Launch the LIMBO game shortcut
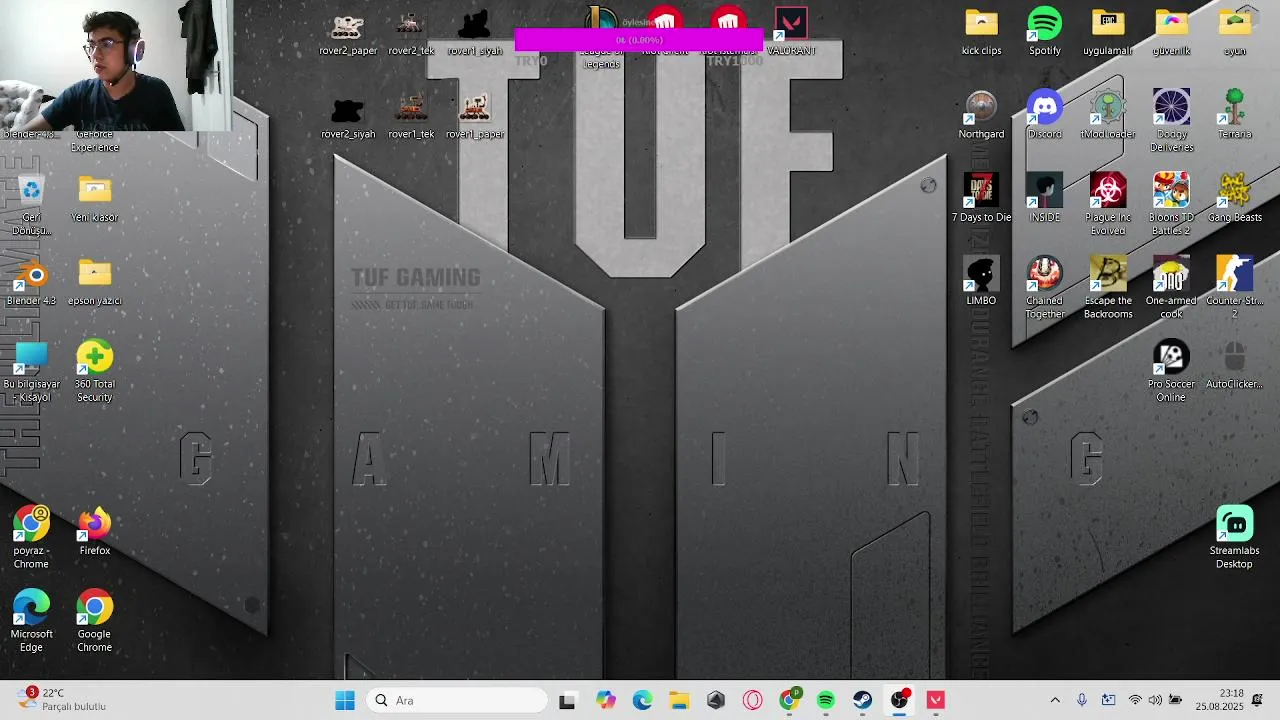 [x=981, y=282]
